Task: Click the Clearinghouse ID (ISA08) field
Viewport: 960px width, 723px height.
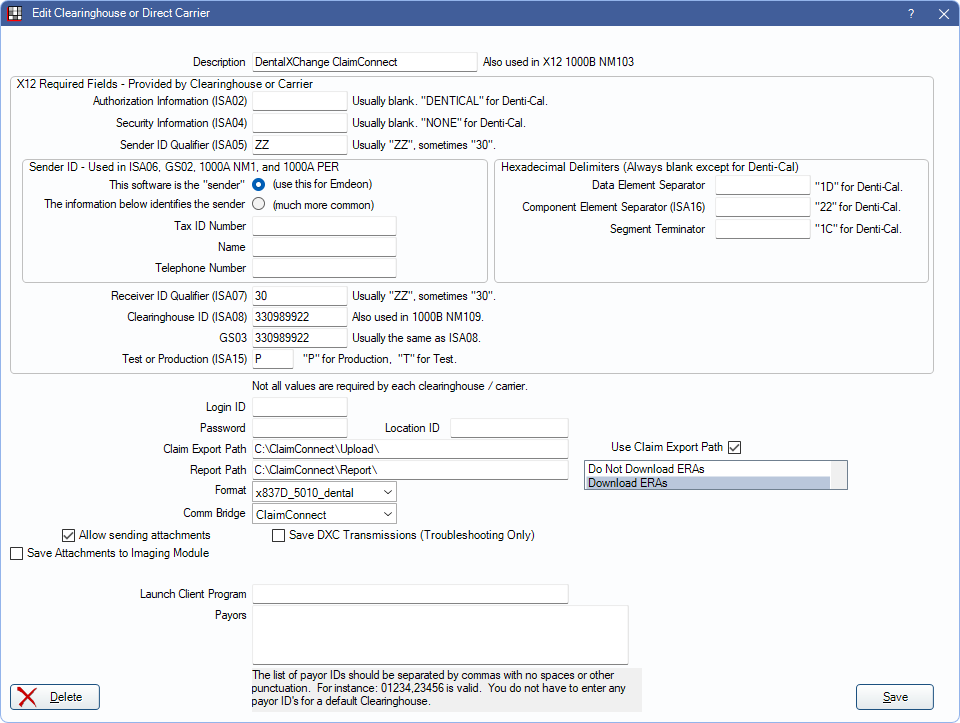Action: [299, 317]
